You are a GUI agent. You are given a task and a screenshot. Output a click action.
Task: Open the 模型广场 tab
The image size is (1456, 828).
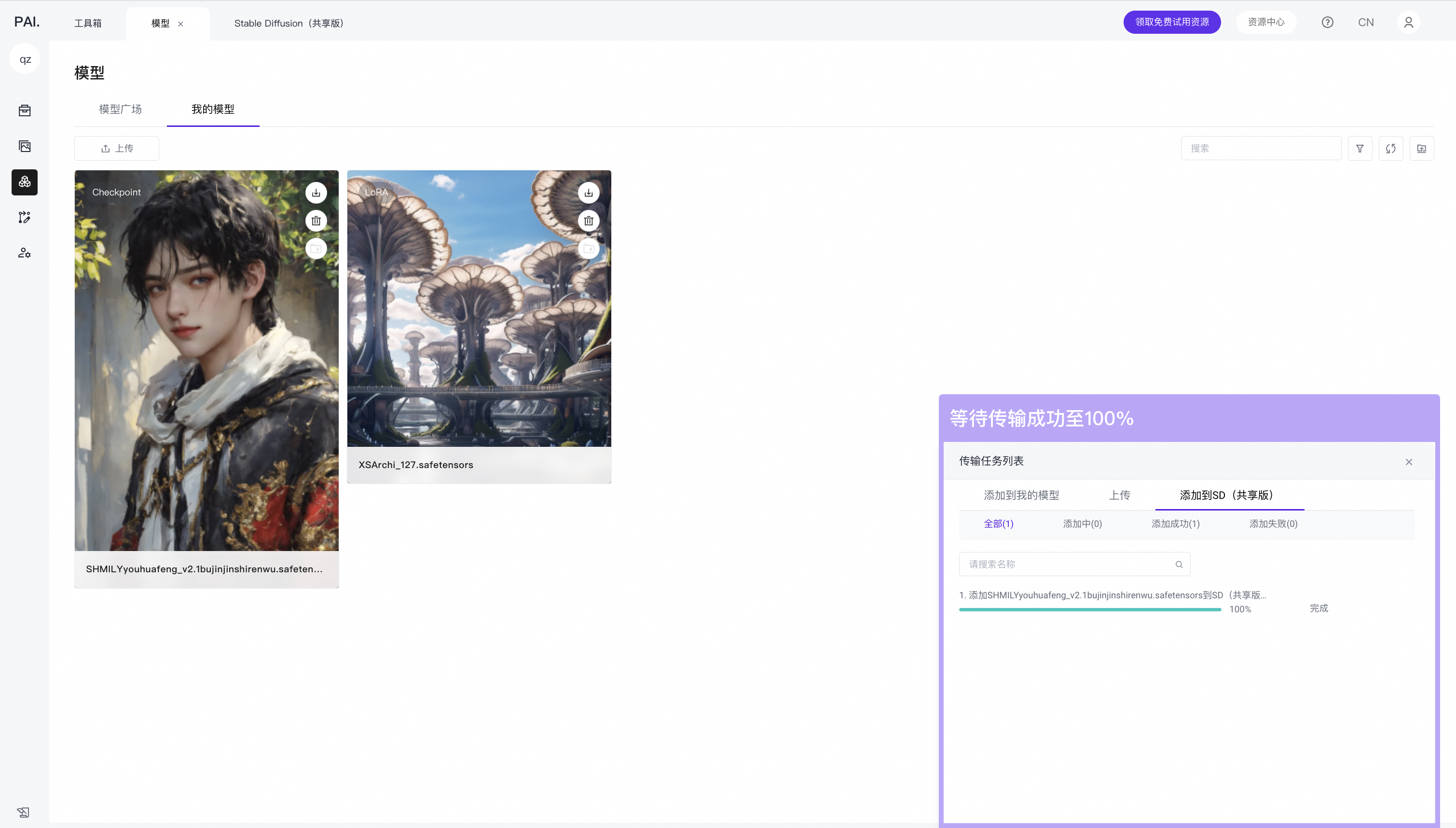click(120, 109)
